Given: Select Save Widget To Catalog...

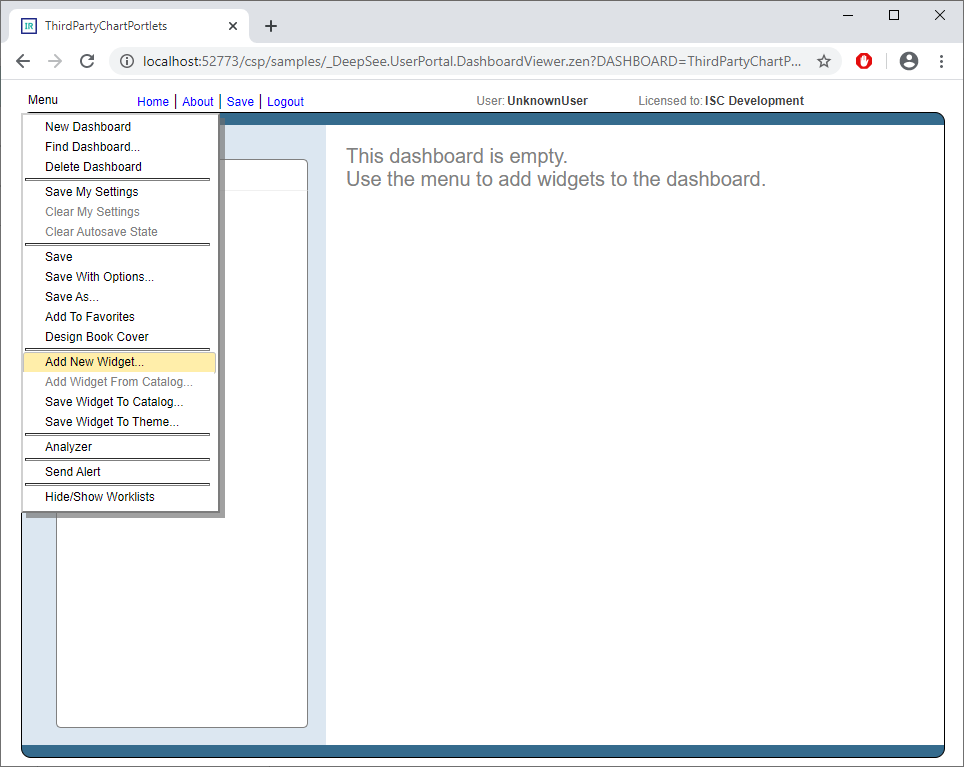Looking at the screenshot, I should [120, 402].
